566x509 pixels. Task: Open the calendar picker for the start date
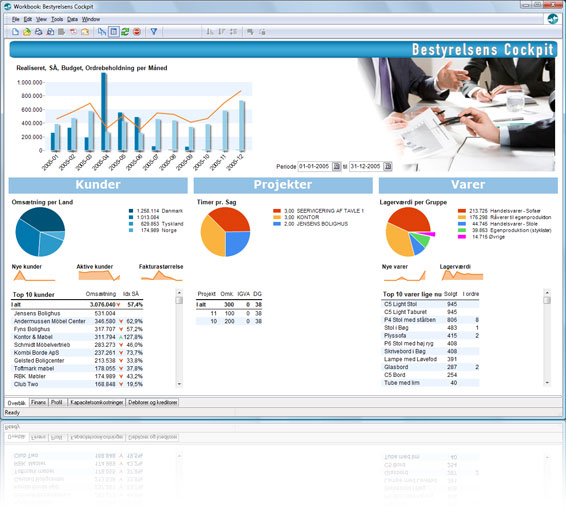pyautogui.click(x=336, y=166)
